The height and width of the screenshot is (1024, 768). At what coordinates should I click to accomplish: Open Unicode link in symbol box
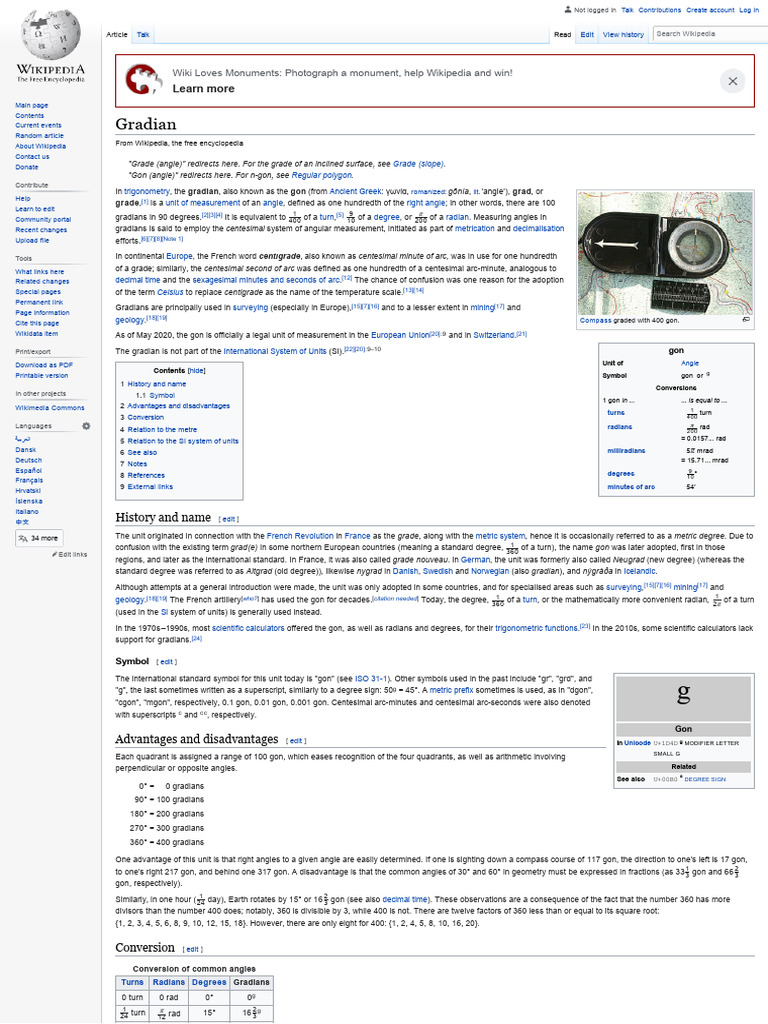637,743
